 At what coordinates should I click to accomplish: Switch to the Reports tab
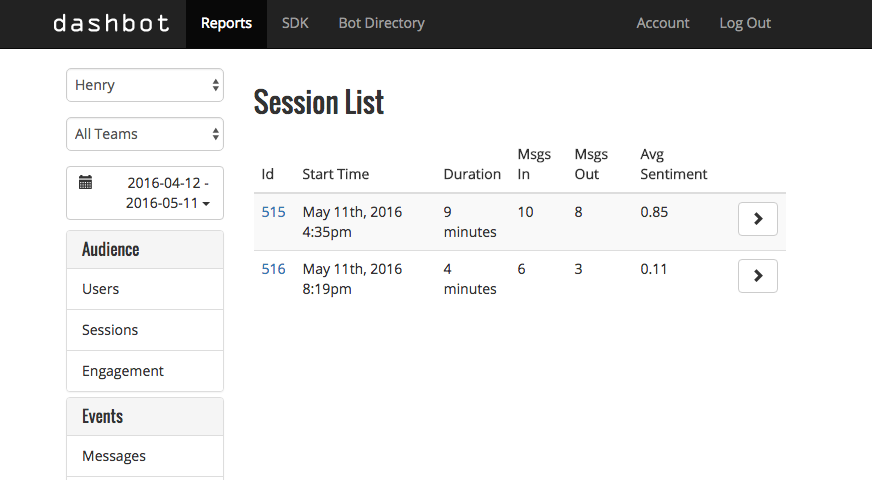pos(226,23)
